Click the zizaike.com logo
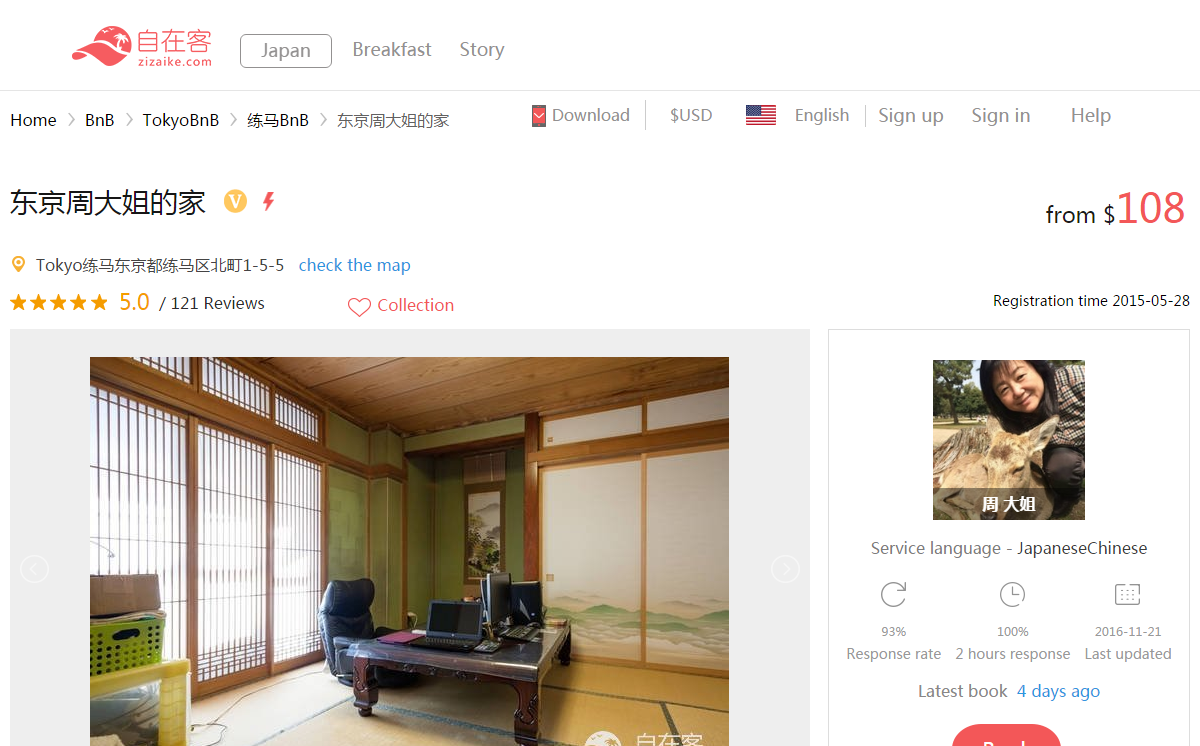The width and height of the screenshot is (1200, 746). 141,47
